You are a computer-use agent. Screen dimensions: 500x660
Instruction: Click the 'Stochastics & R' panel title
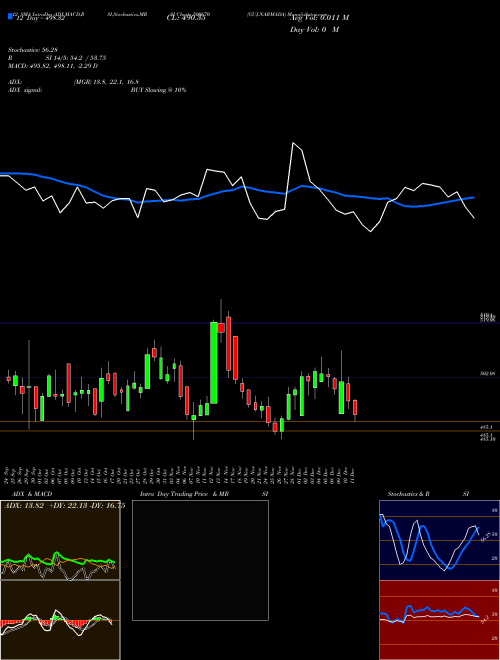tap(408, 494)
